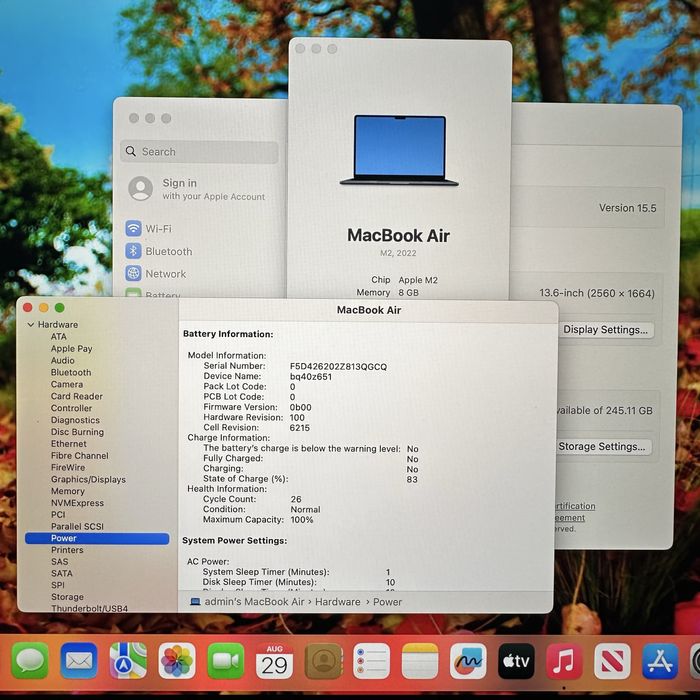Click the Apple Account avatar icon
The width and height of the screenshot is (700, 700).
[141, 188]
